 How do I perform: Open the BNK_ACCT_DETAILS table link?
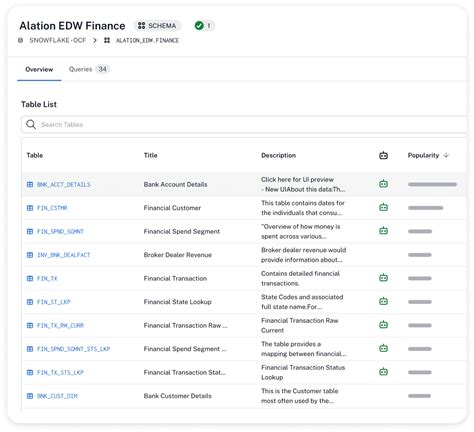[x=64, y=184]
